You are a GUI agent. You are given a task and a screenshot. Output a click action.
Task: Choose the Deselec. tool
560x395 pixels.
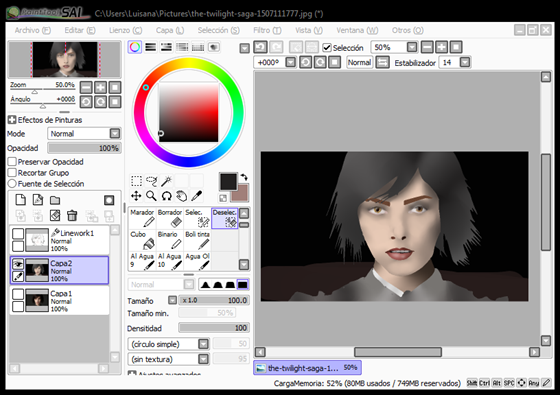pyautogui.click(x=225, y=218)
